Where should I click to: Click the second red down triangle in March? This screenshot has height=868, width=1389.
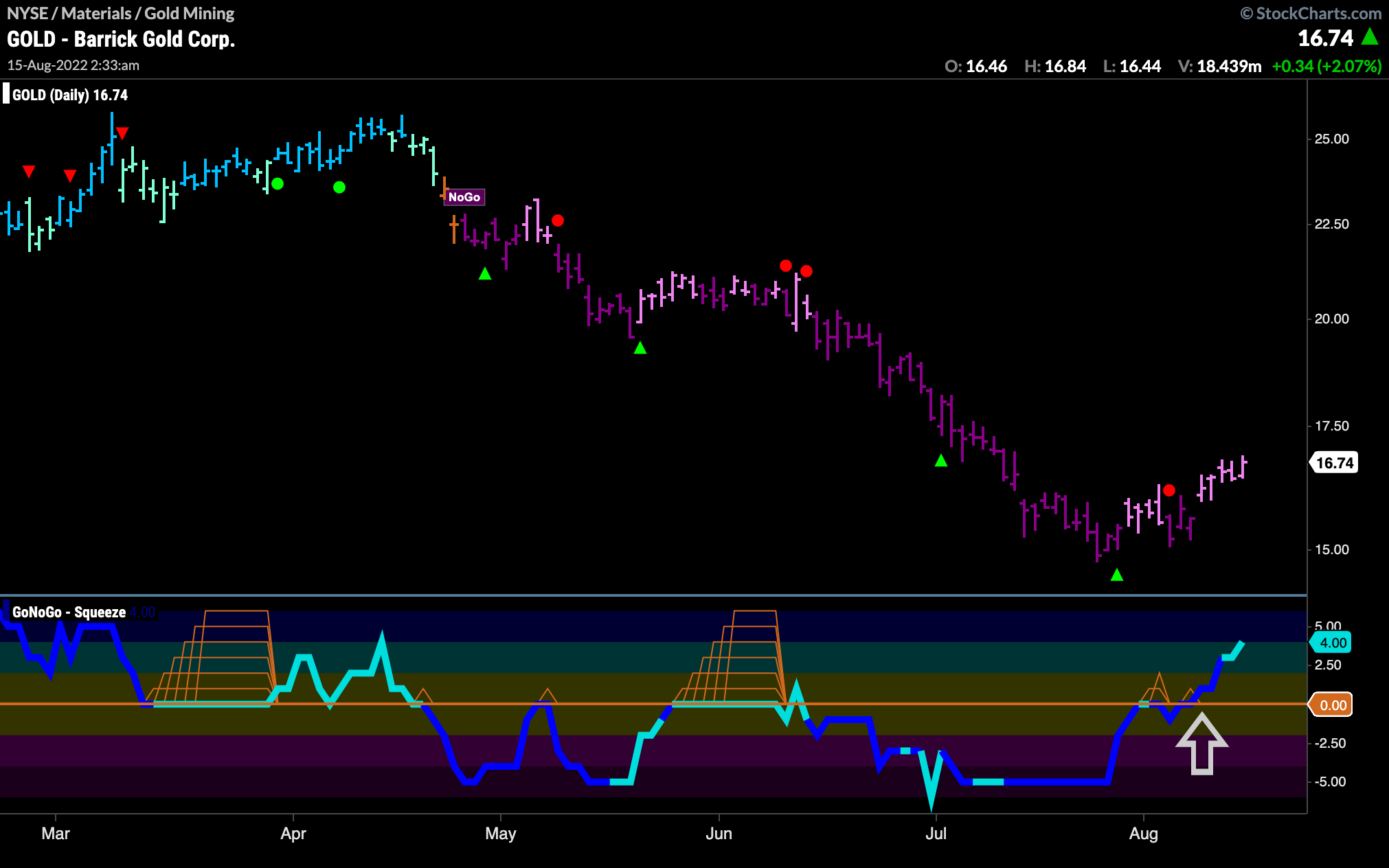click(x=70, y=176)
